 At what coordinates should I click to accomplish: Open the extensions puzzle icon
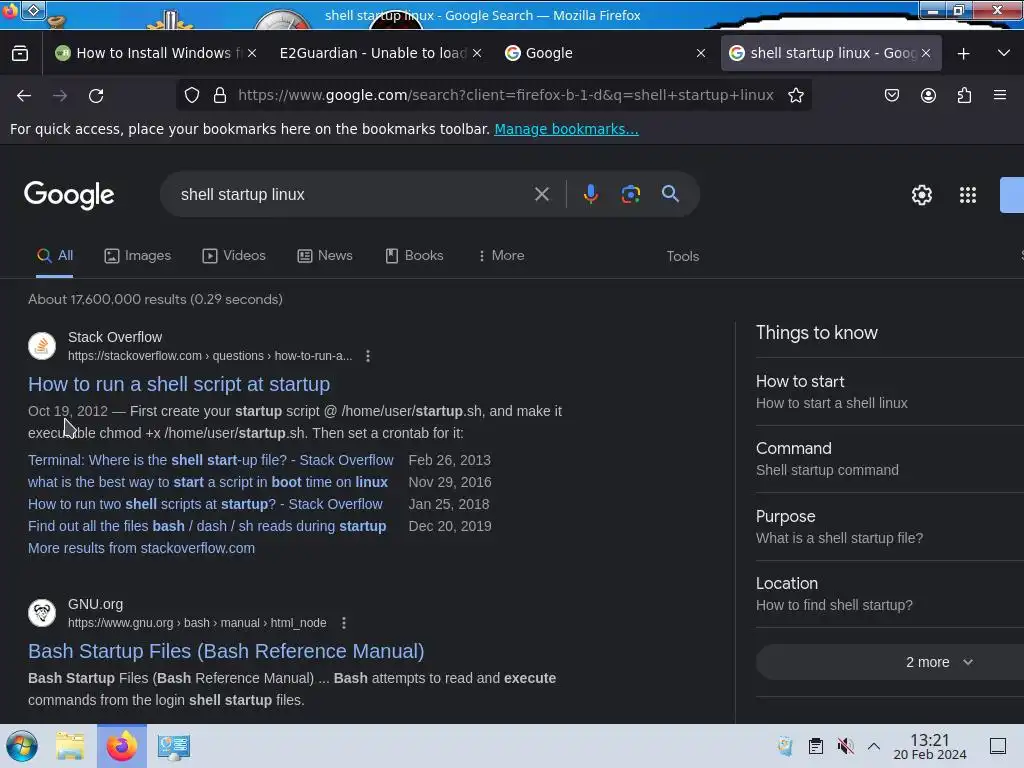964,95
